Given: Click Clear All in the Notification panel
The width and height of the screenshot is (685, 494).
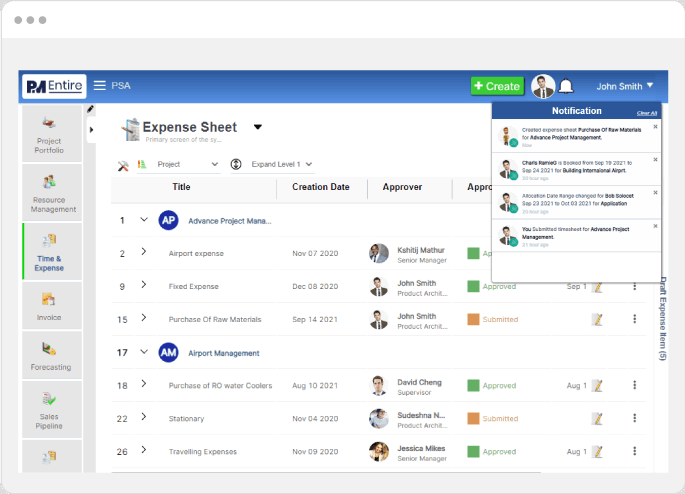Looking at the screenshot, I should pyautogui.click(x=647, y=113).
